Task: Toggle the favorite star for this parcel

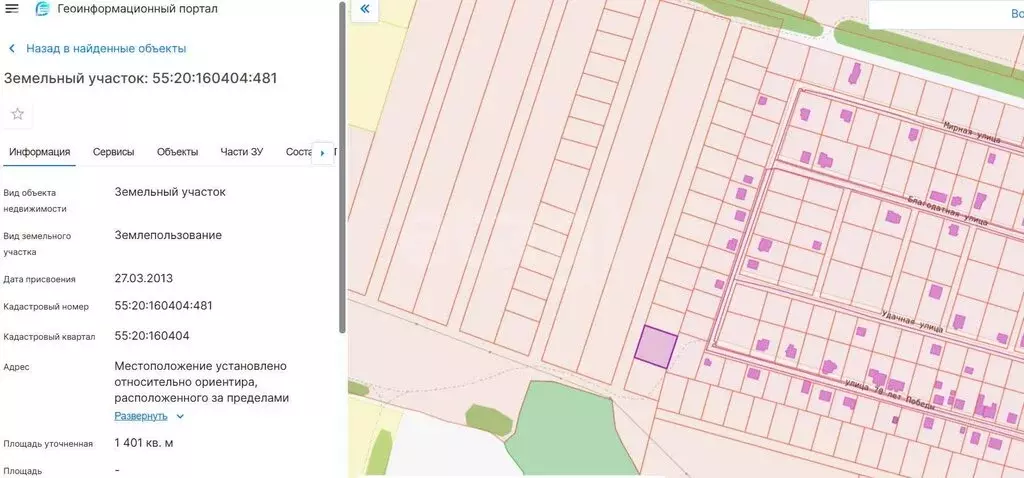Action: (18, 114)
